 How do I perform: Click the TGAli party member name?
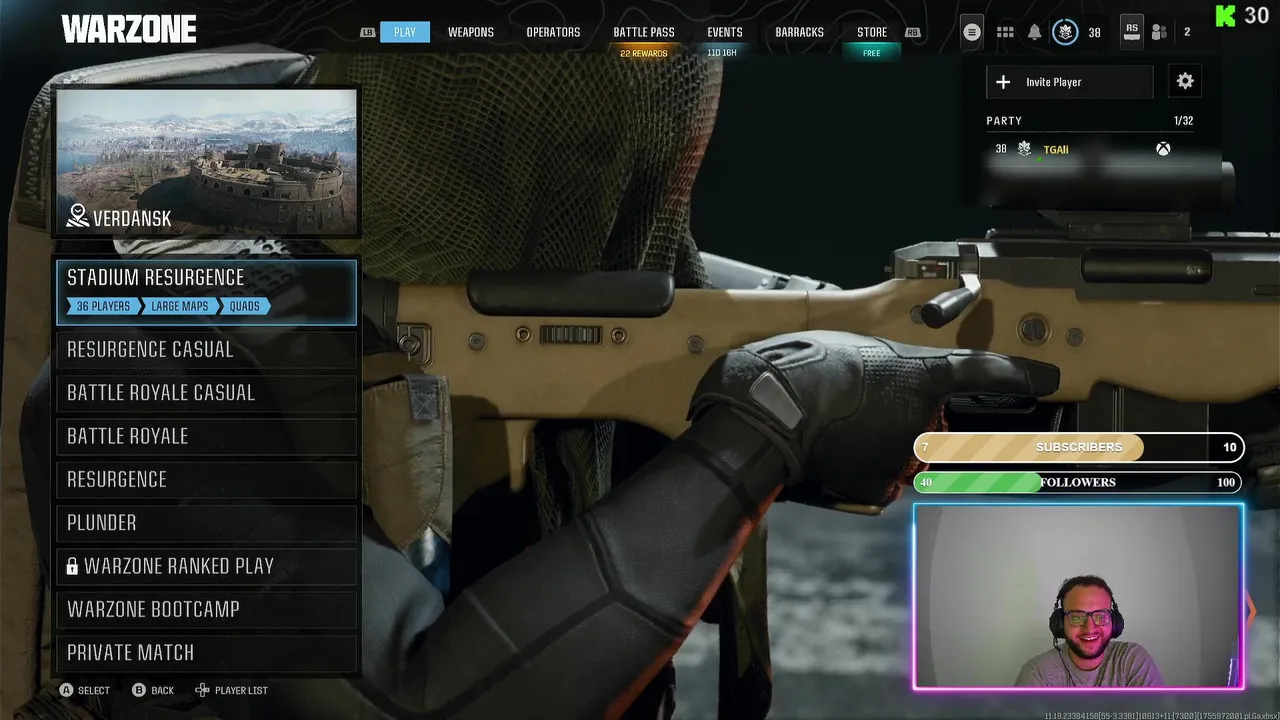click(1056, 150)
